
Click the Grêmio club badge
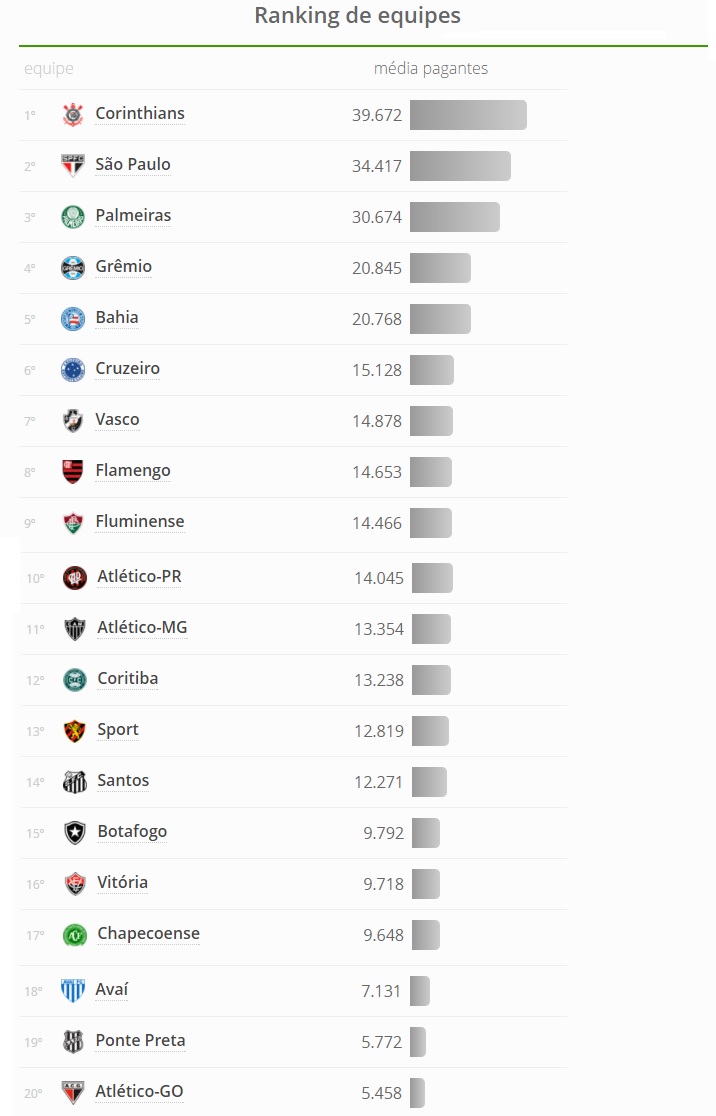(x=73, y=268)
